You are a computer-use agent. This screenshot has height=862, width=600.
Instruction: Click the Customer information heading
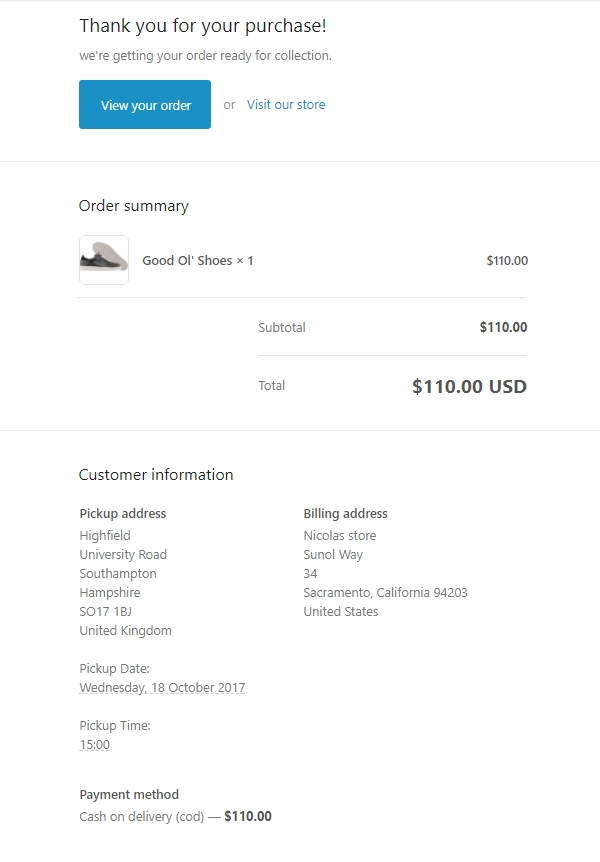(x=156, y=475)
